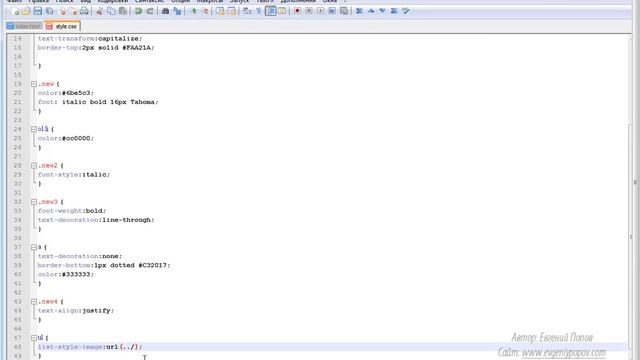Screen dimensions: 640x360
Task: Click the 'color:#6be5c3;' declaration
Action: [66, 93]
